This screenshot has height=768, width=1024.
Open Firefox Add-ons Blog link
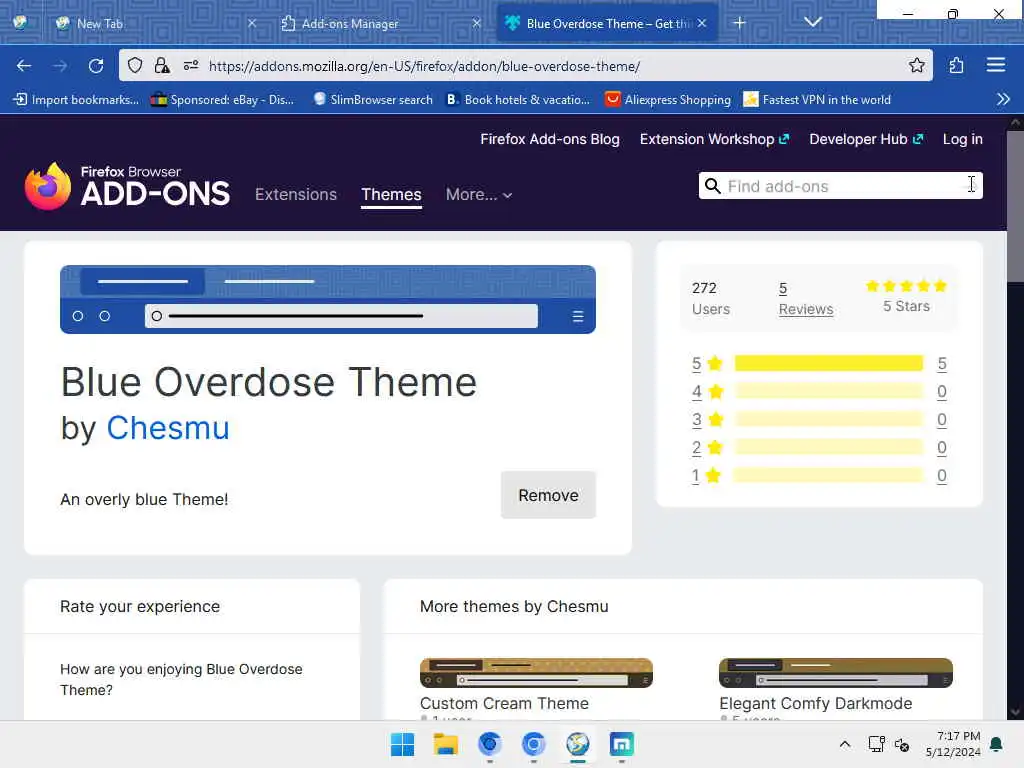pos(550,139)
